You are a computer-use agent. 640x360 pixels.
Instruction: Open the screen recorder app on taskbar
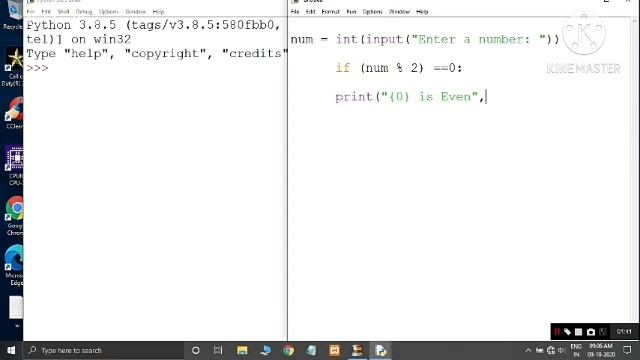point(358,350)
